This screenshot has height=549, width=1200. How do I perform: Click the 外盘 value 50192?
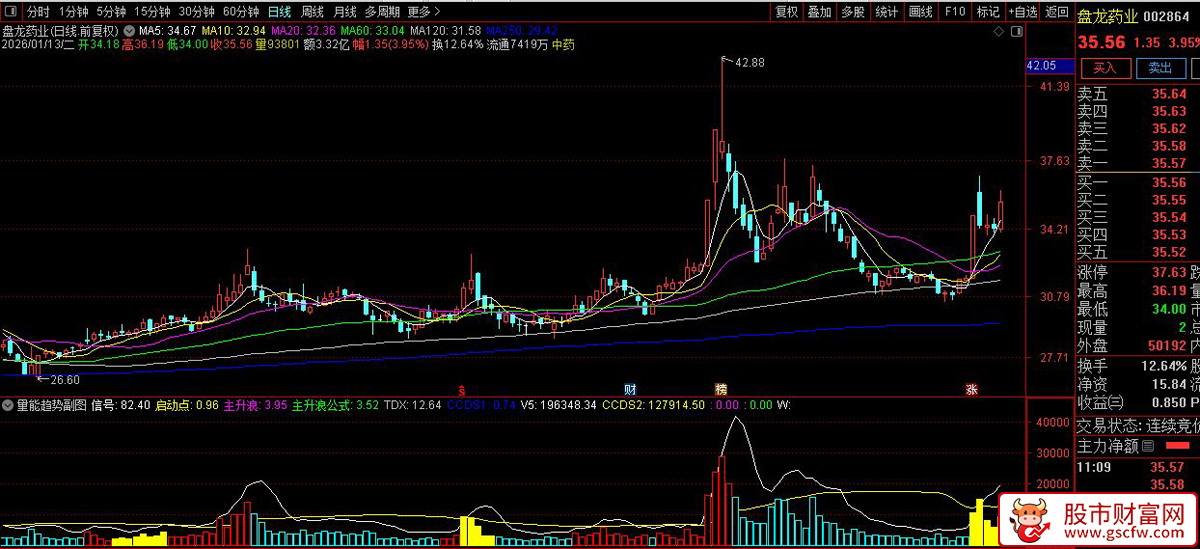[1165, 346]
